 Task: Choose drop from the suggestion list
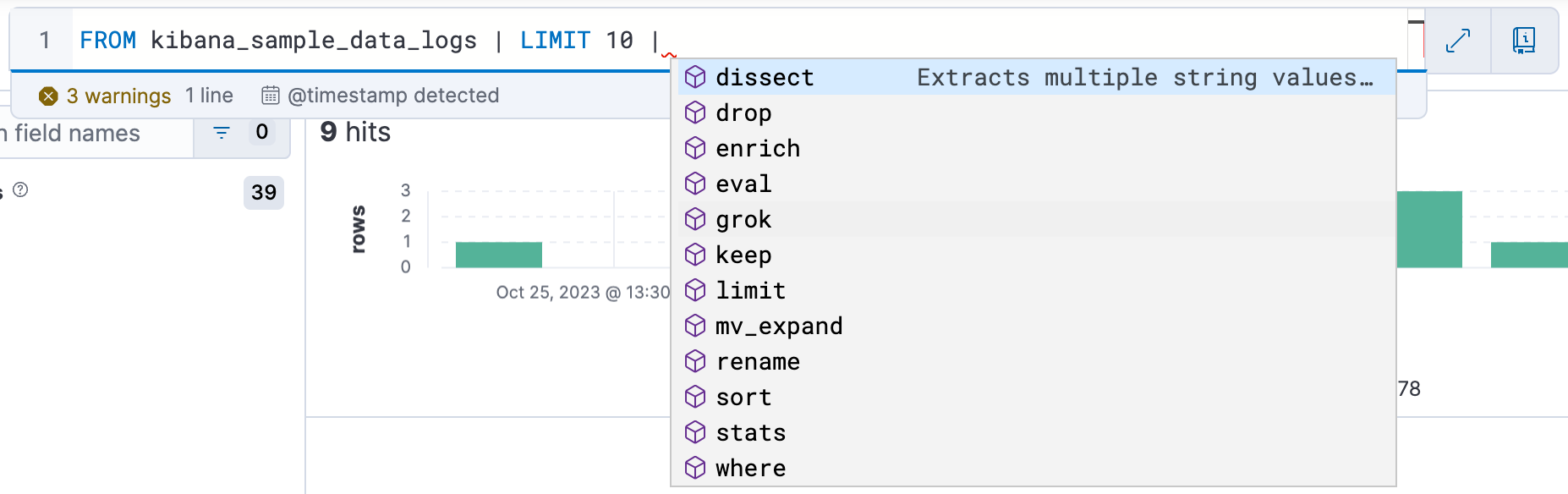coord(1033,113)
